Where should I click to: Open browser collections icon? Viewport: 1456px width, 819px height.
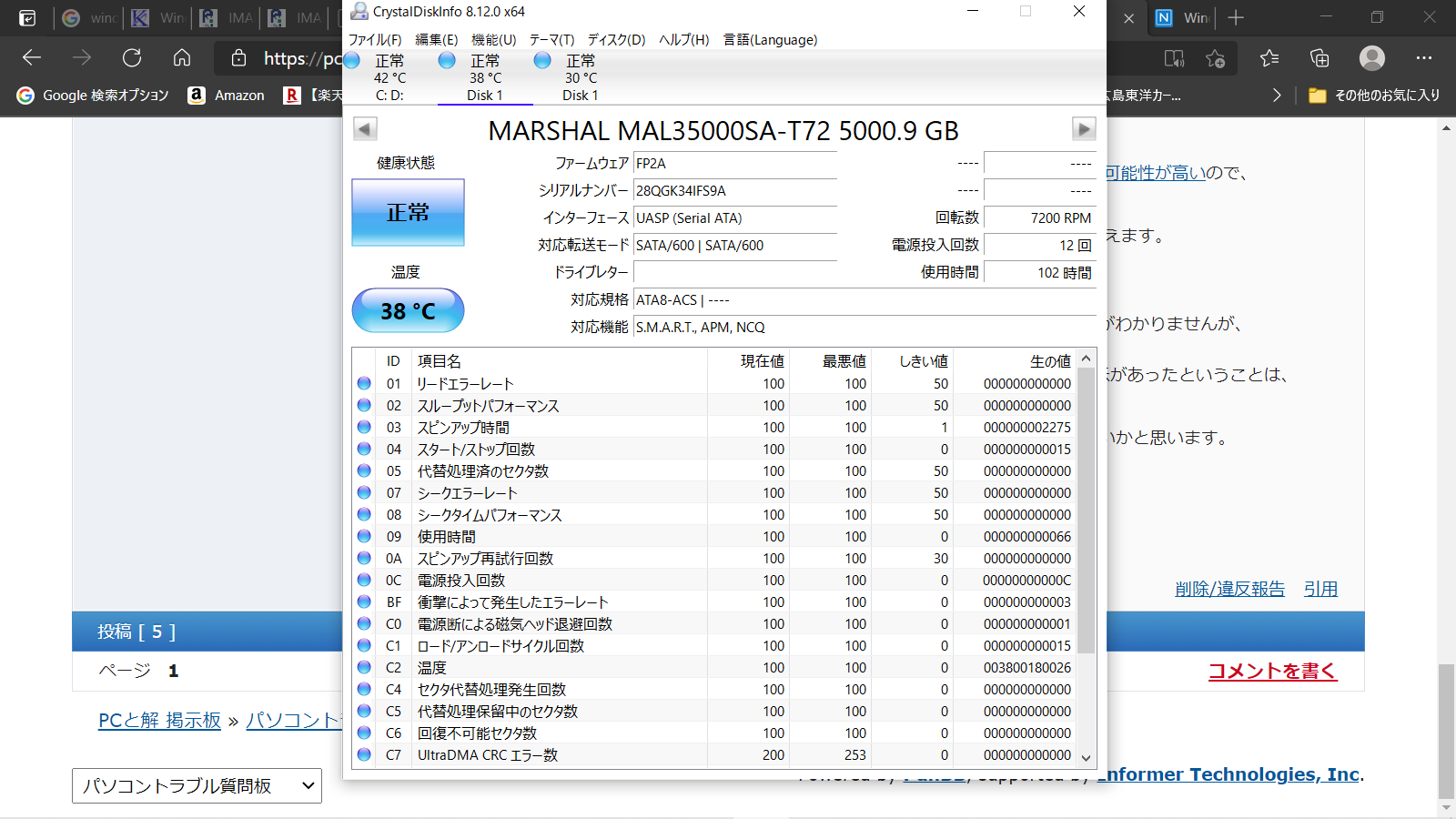1319,58
